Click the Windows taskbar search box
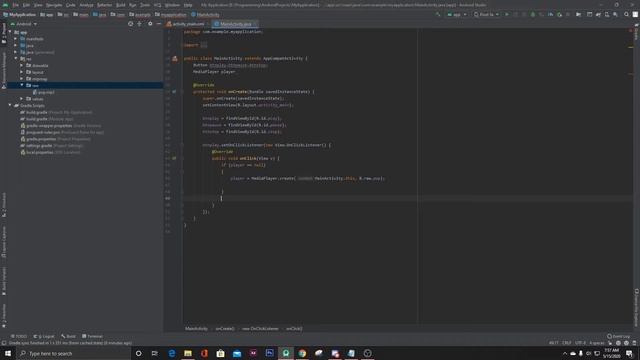Viewport: 640px width, 360px height. [73, 353]
